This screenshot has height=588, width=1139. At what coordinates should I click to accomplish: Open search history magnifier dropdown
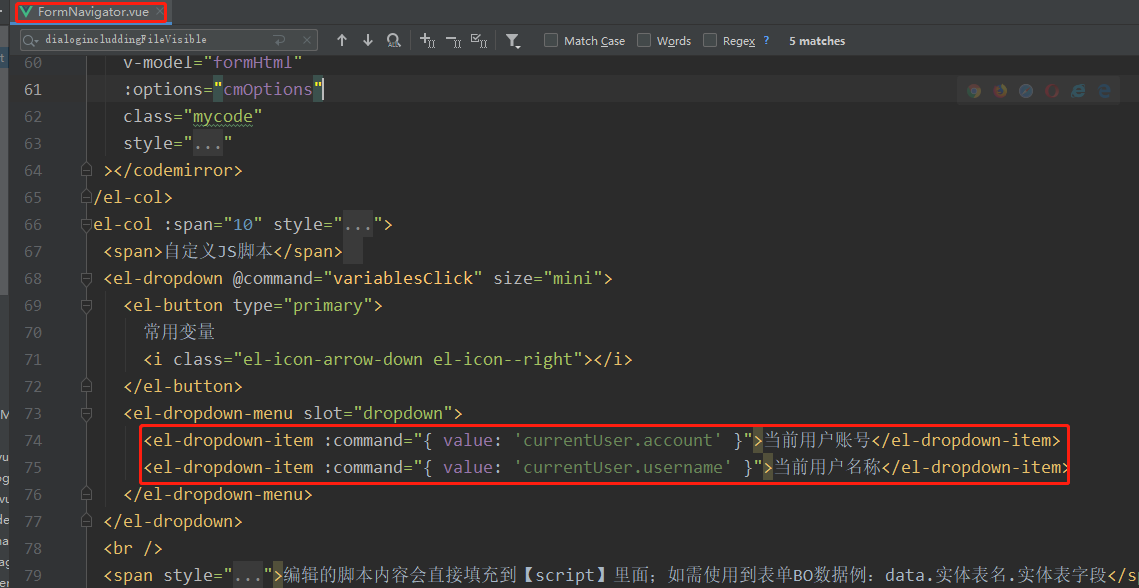pos(33,40)
